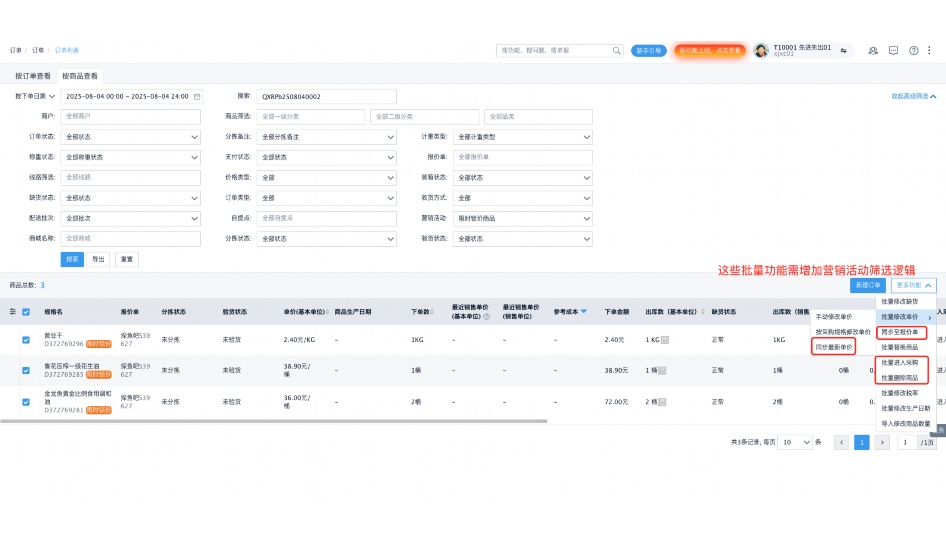The width and height of the screenshot is (946, 545).
Task: Select 同步最新单价 from the submenu
Action: click(834, 346)
